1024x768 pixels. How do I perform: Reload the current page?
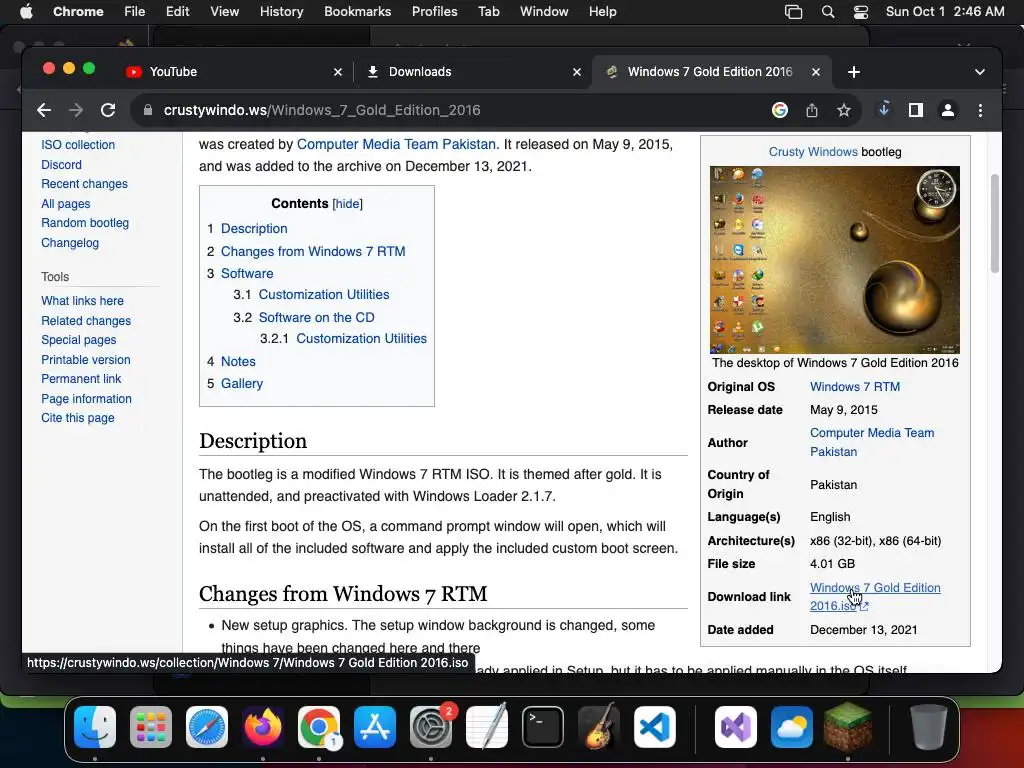(x=108, y=110)
